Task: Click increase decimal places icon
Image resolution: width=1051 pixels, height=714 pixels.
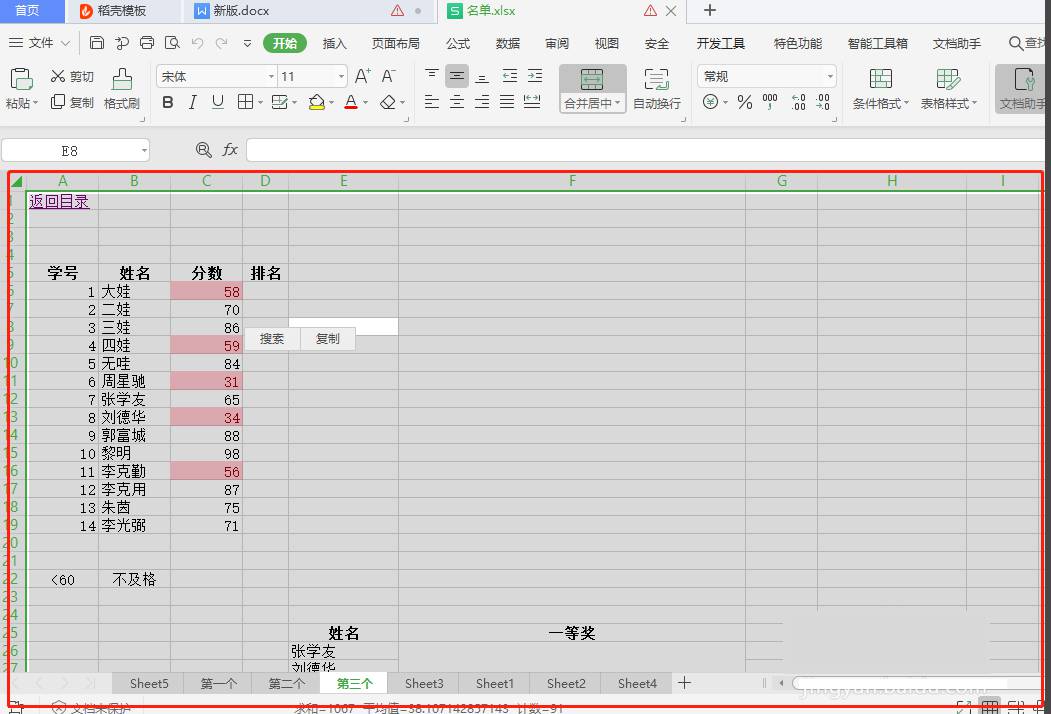Action: click(x=798, y=102)
